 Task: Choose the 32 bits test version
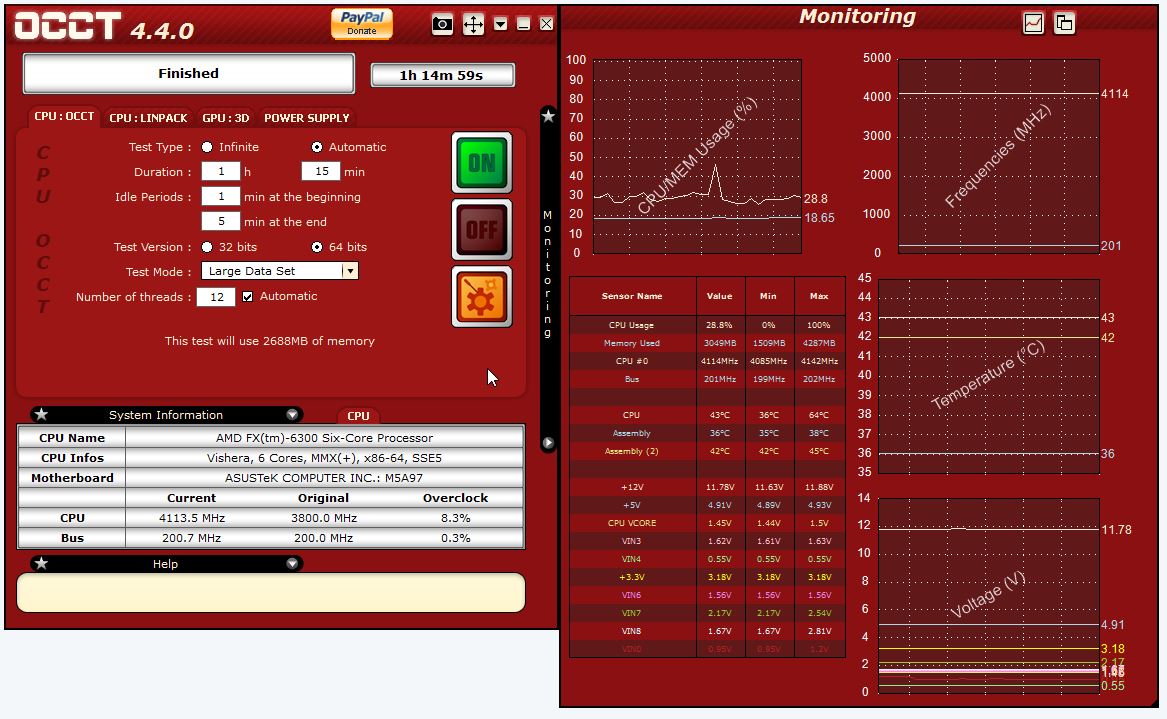point(207,247)
